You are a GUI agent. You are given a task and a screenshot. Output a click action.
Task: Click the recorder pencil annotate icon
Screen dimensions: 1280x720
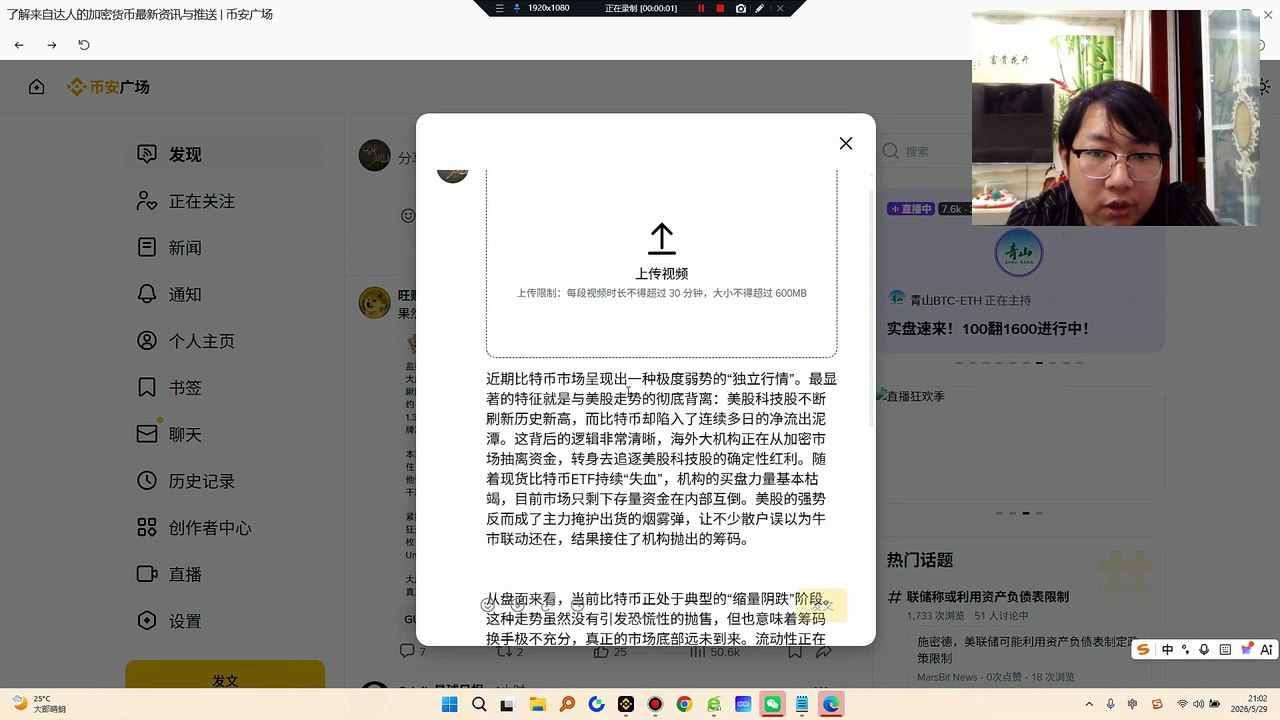[x=760, y=8]
